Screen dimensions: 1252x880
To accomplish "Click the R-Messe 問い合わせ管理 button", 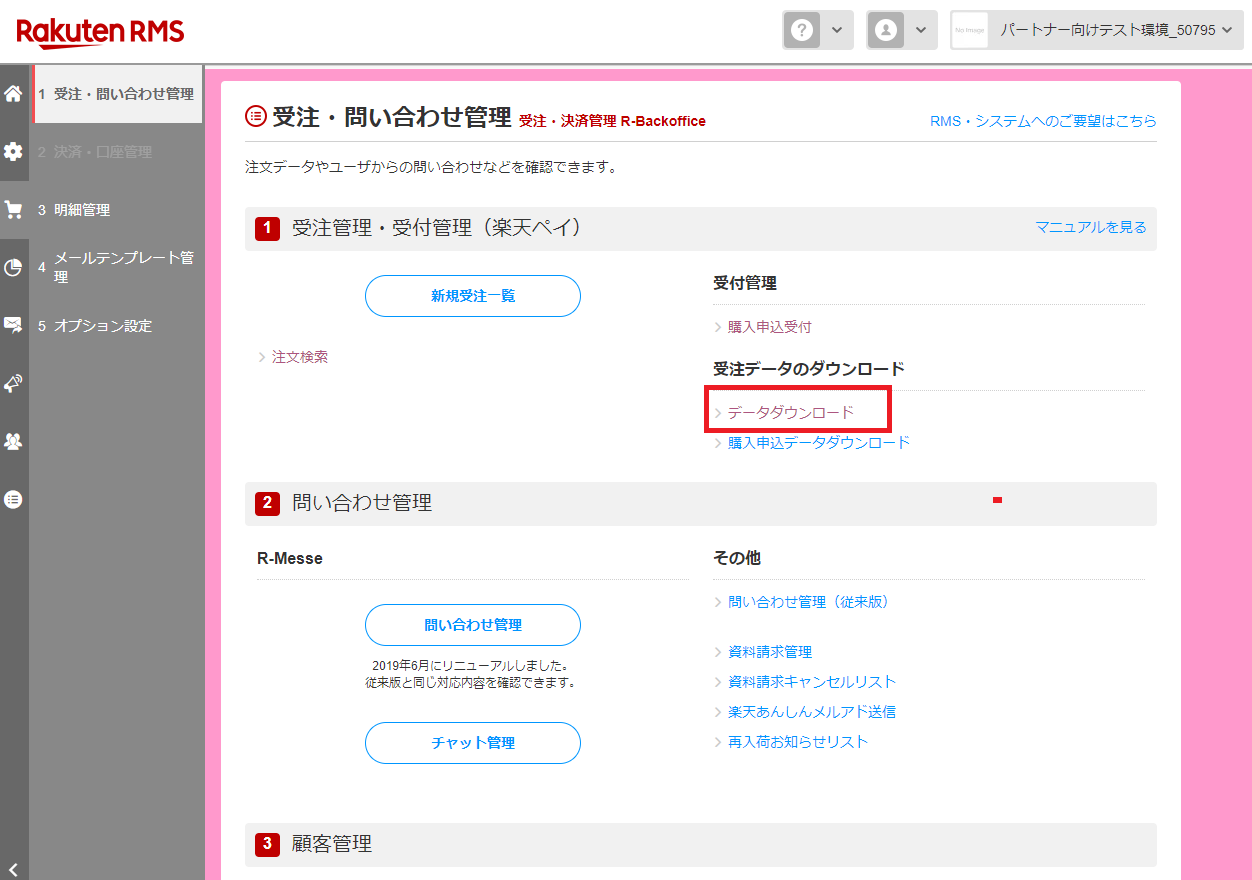I will point(473,625).
